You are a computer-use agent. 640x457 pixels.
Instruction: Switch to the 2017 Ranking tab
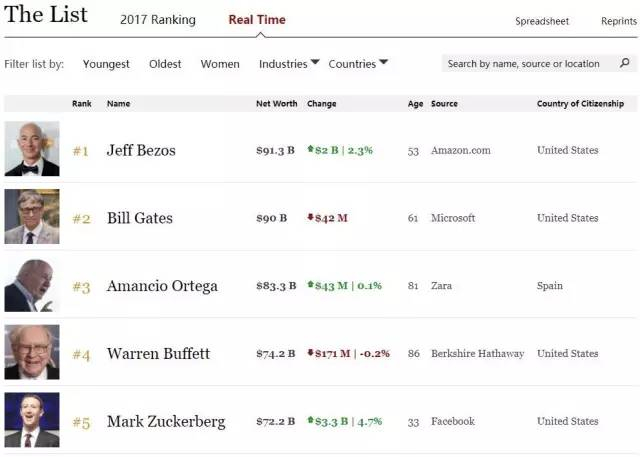[x=158, y=20]
